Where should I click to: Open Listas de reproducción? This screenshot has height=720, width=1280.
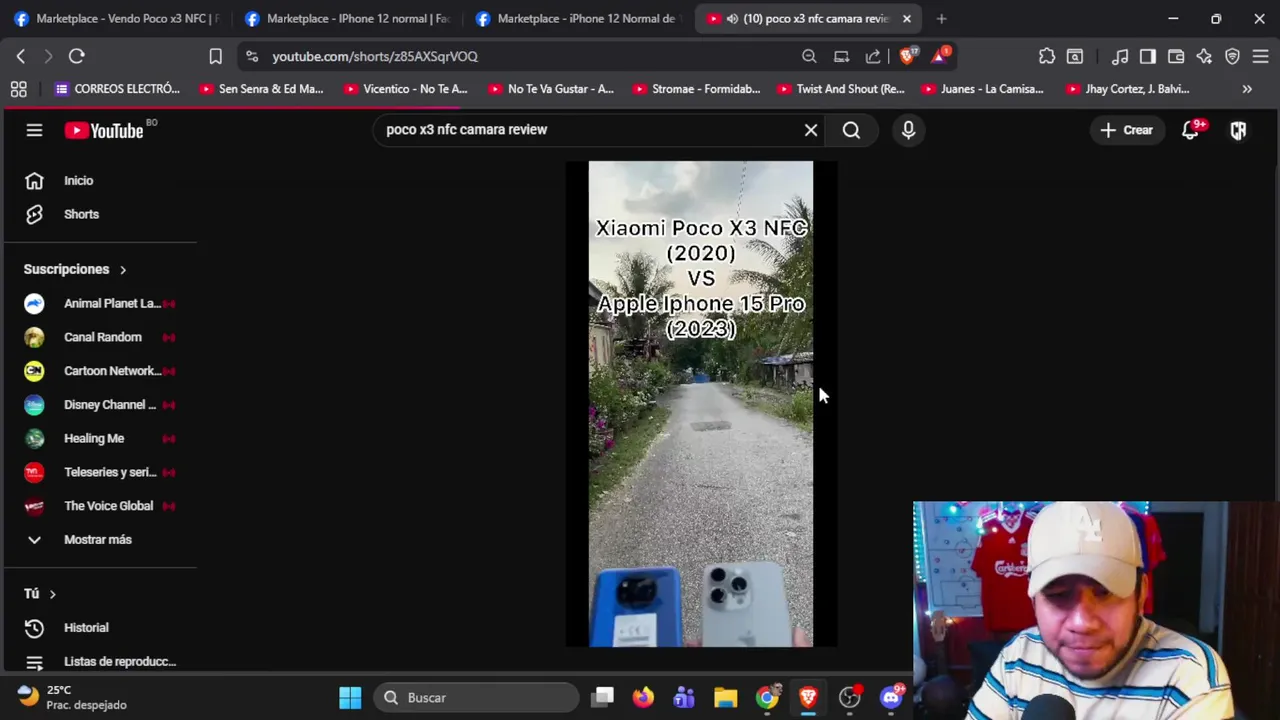[100, 661]
